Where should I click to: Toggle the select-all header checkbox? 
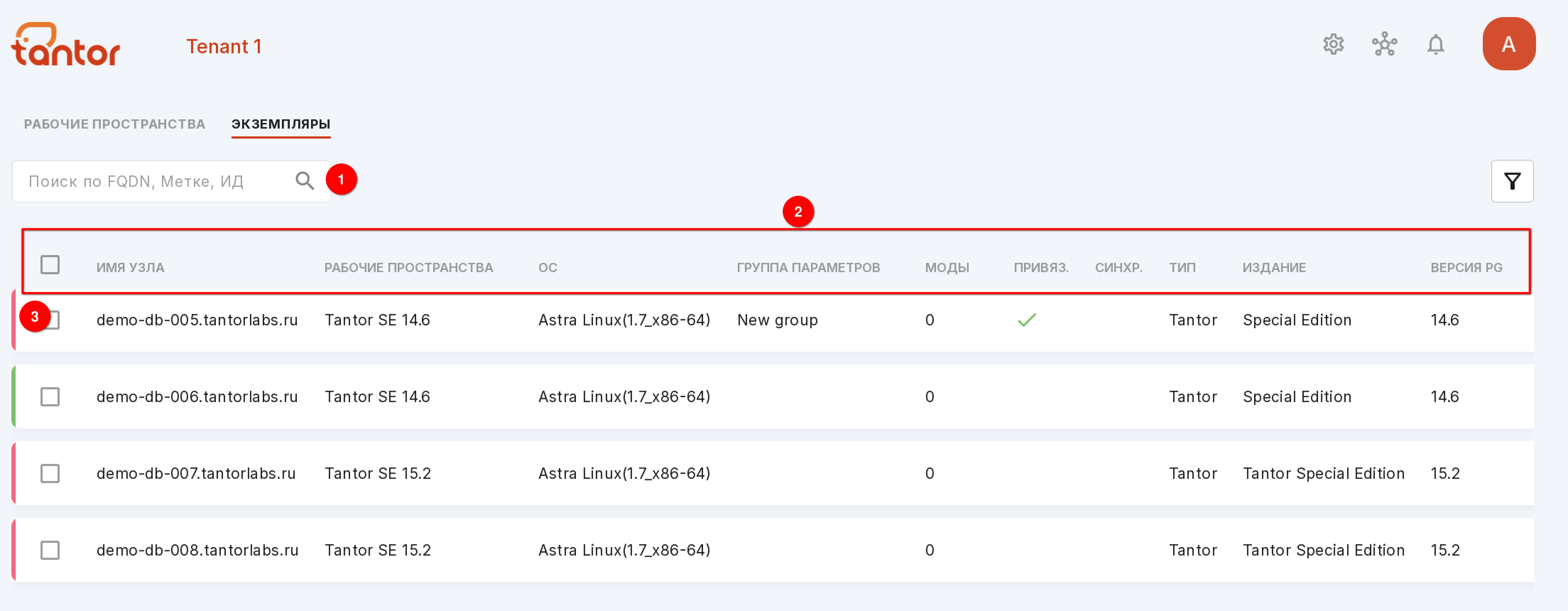point(50,265)
